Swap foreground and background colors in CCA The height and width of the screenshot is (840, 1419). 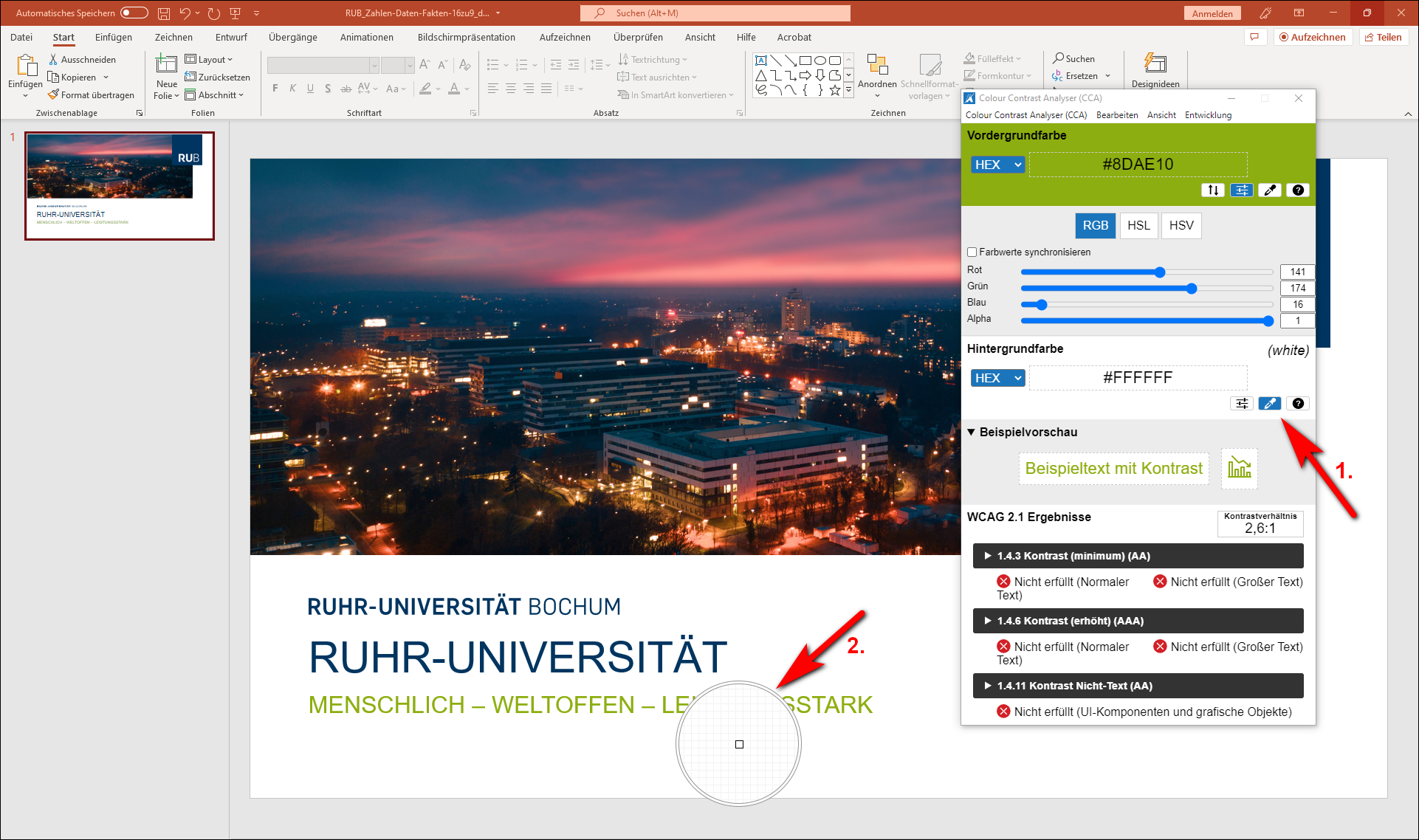pos(1213,190)
